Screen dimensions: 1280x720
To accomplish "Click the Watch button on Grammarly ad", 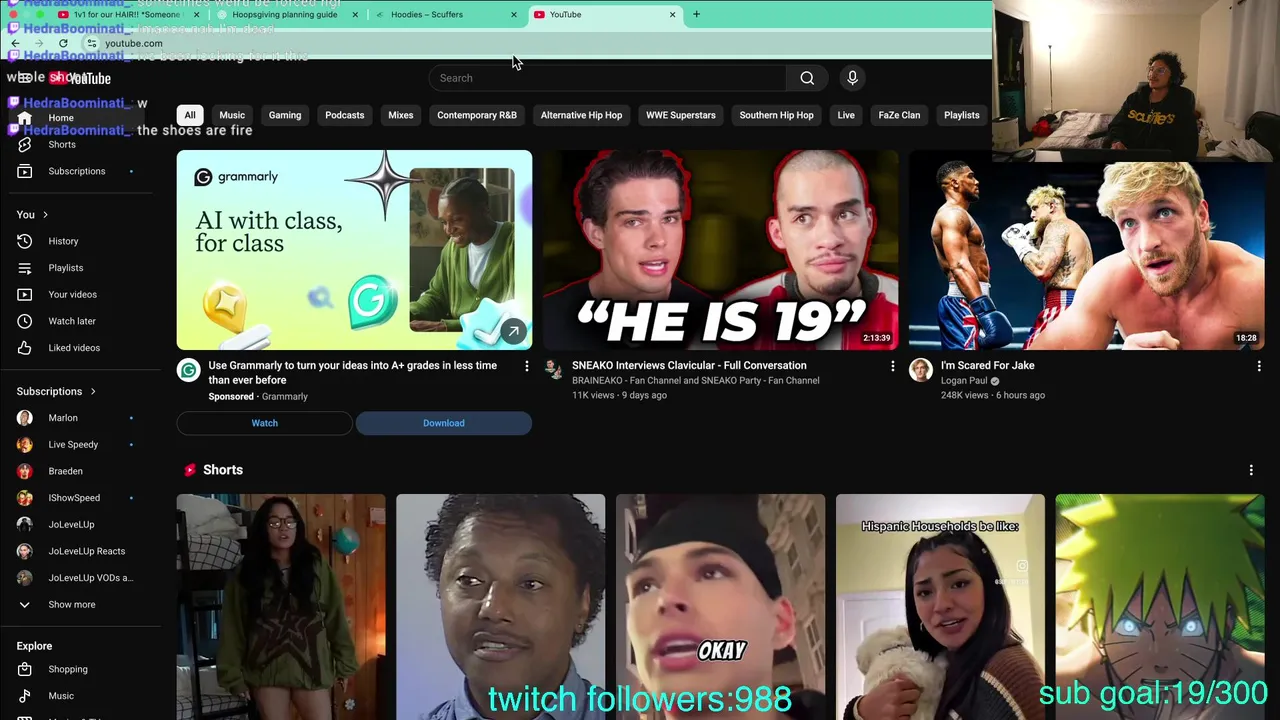I will tap(265, 423).
